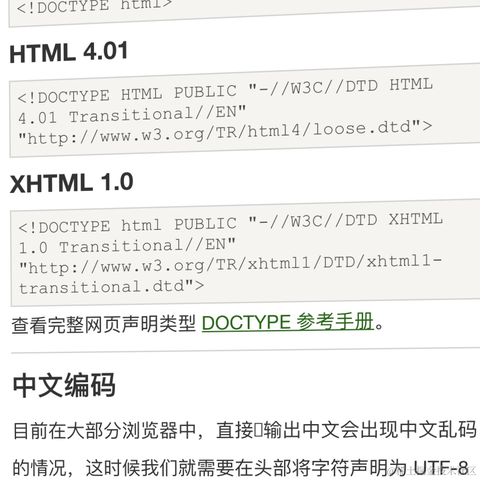Click the text 查看完整网页声明类型
Screen dimensions: 480x480
104,324
